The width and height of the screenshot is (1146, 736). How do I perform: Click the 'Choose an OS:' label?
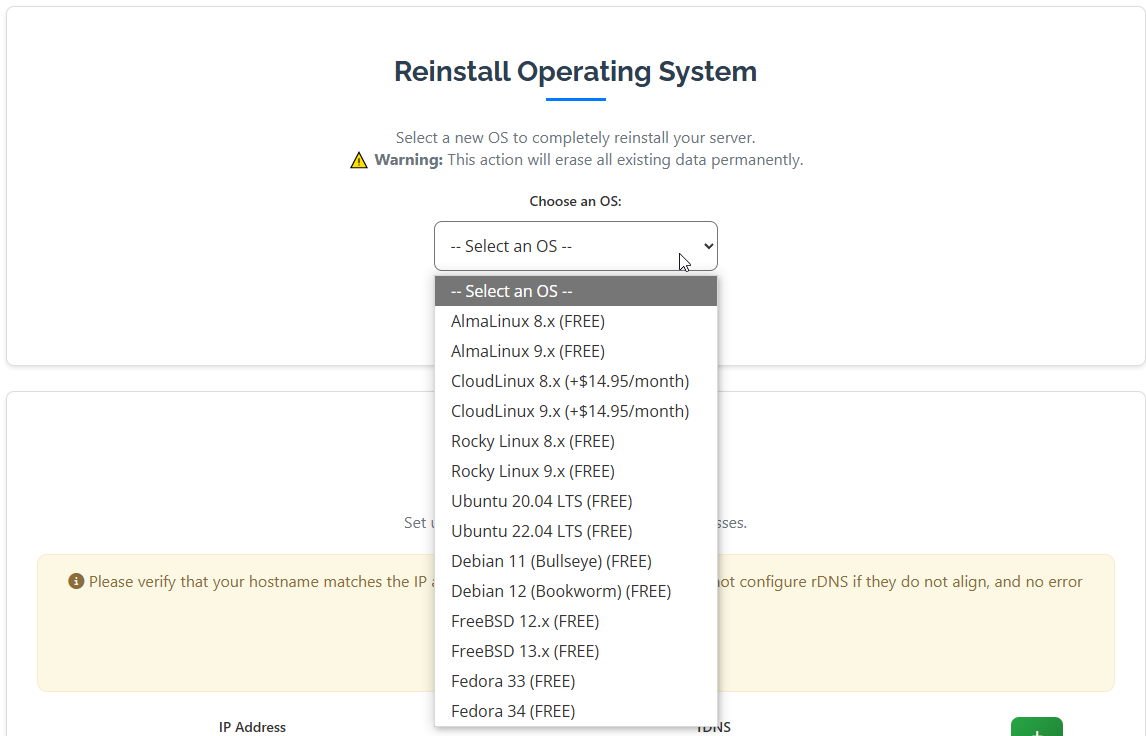575,201
